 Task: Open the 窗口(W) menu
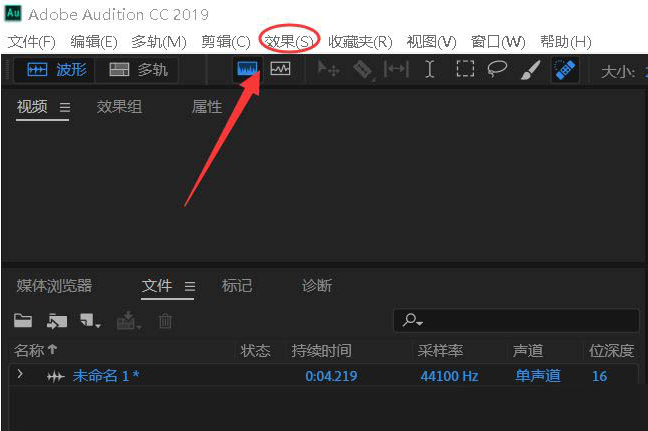498,42
